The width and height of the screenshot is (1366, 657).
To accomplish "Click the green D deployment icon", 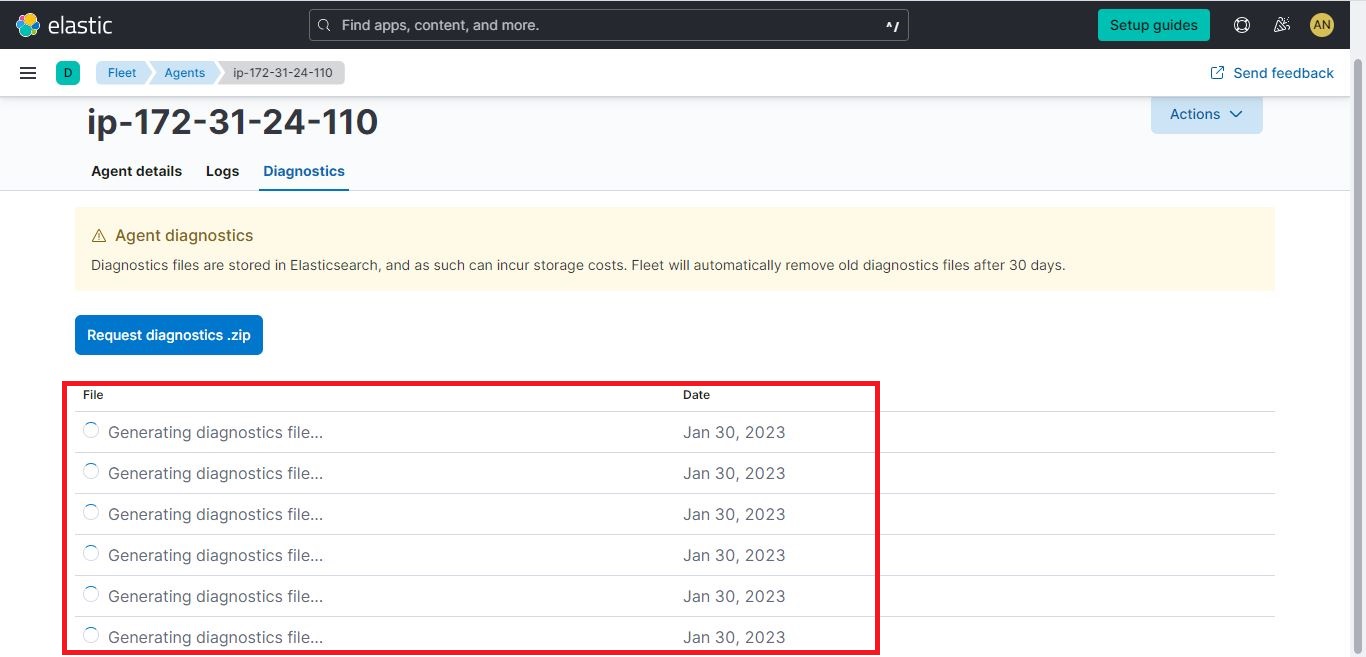I will 67,72.
